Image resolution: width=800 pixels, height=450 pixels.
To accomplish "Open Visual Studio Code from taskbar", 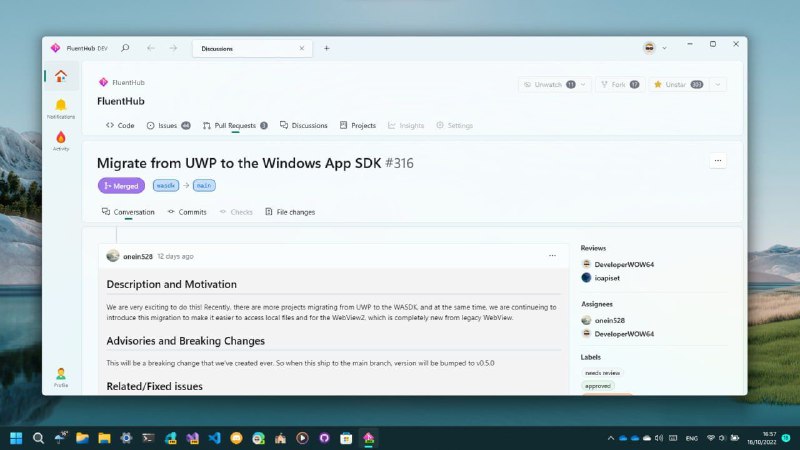I will pyautogui.click(x=215, y=438).
